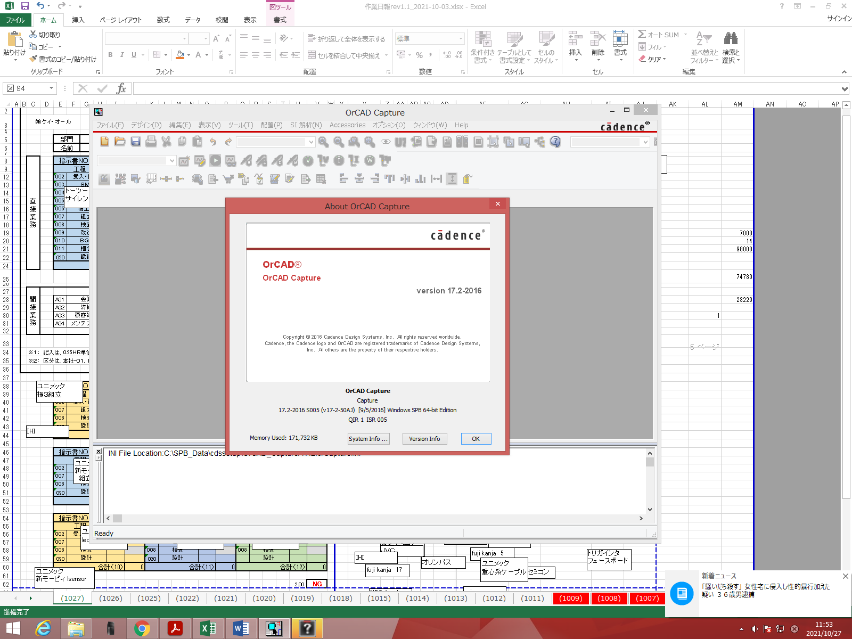
Task: Switch to Excel データ (Data) ribbon tab
Action: (x=192, y=20)
